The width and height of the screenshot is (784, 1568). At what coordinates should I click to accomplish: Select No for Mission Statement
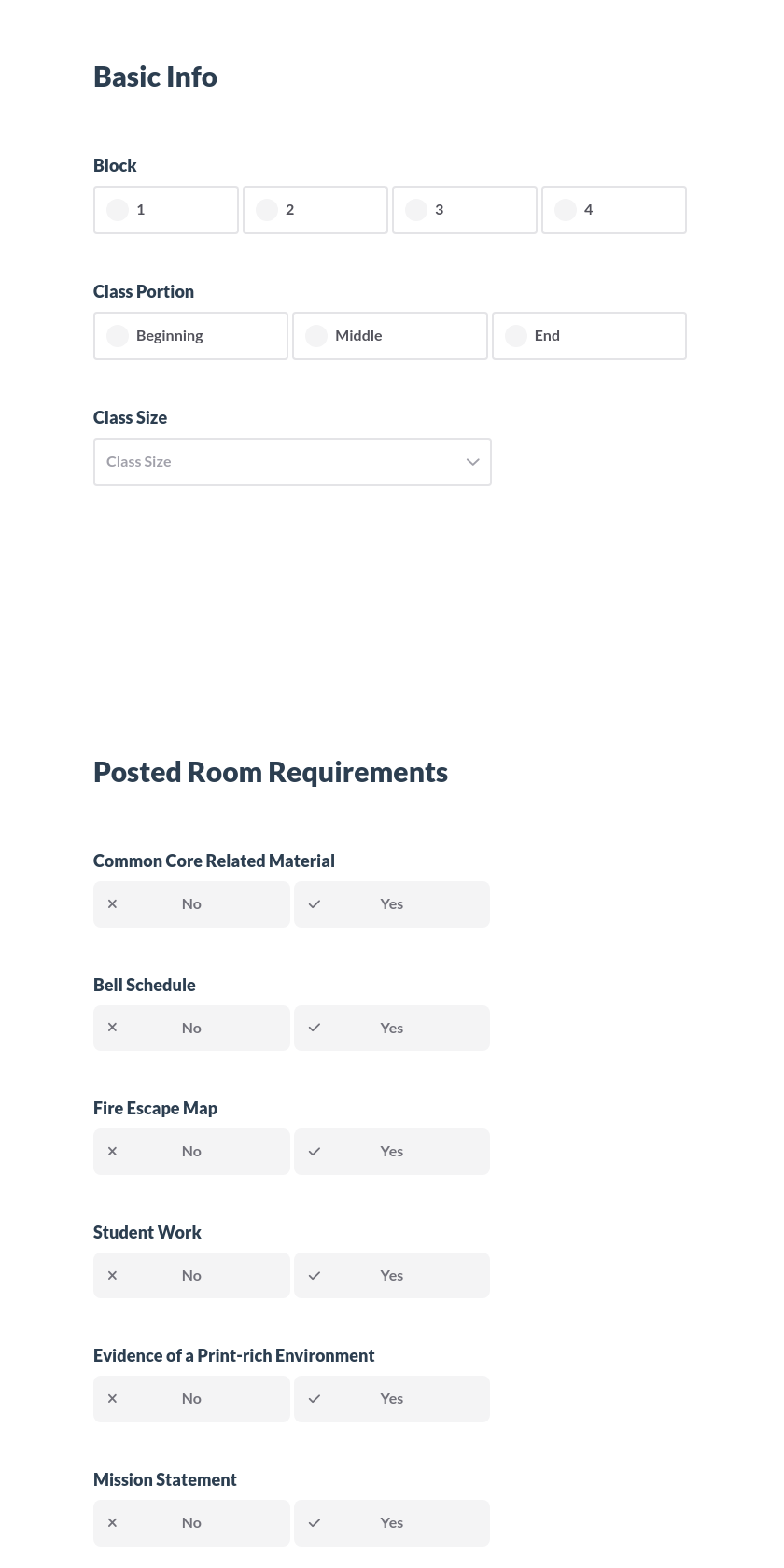coord(191,1522)
